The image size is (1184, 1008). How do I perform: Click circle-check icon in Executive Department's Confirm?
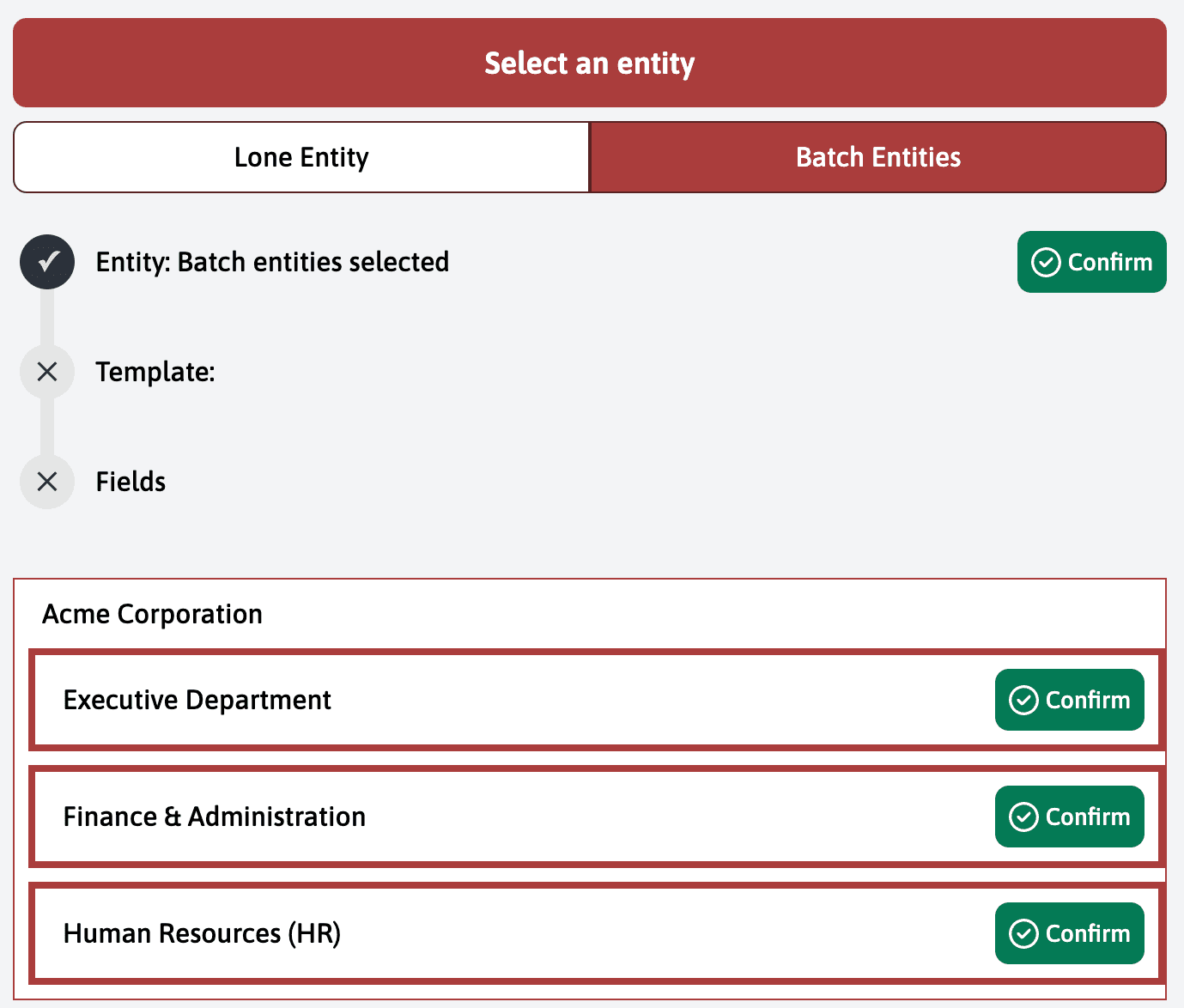point(1023,701)
